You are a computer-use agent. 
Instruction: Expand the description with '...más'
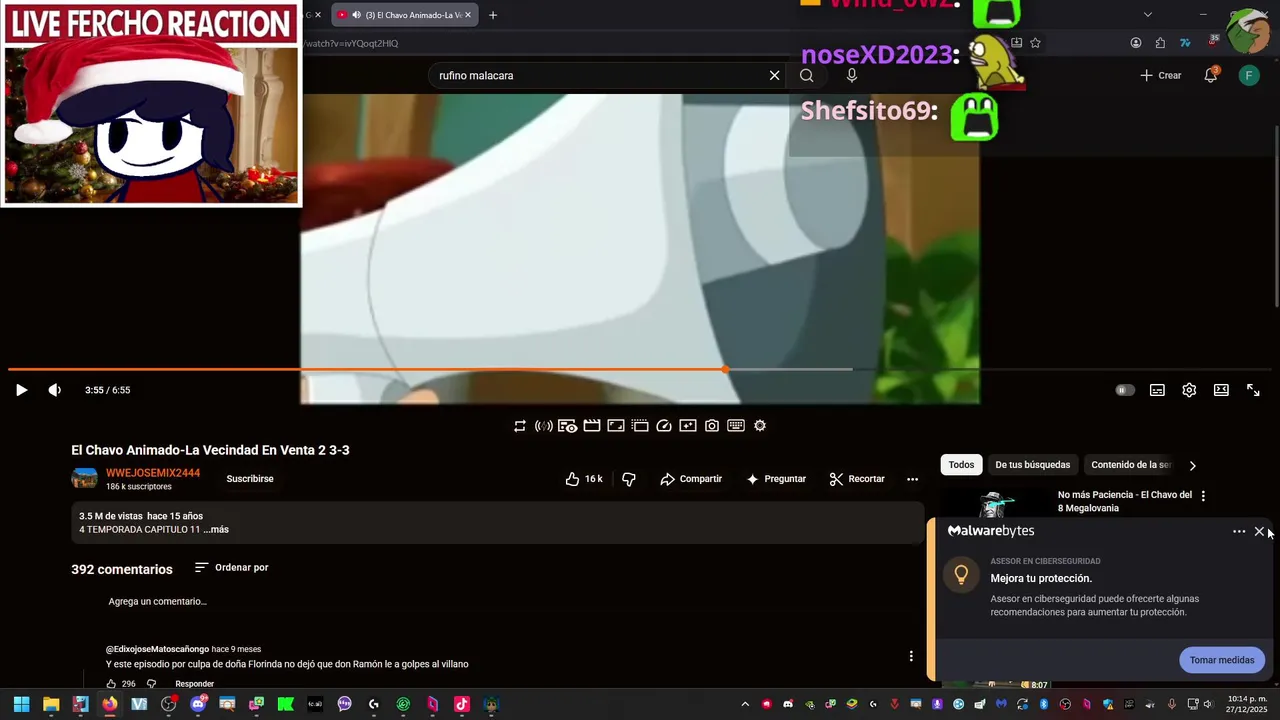point(216,529)
